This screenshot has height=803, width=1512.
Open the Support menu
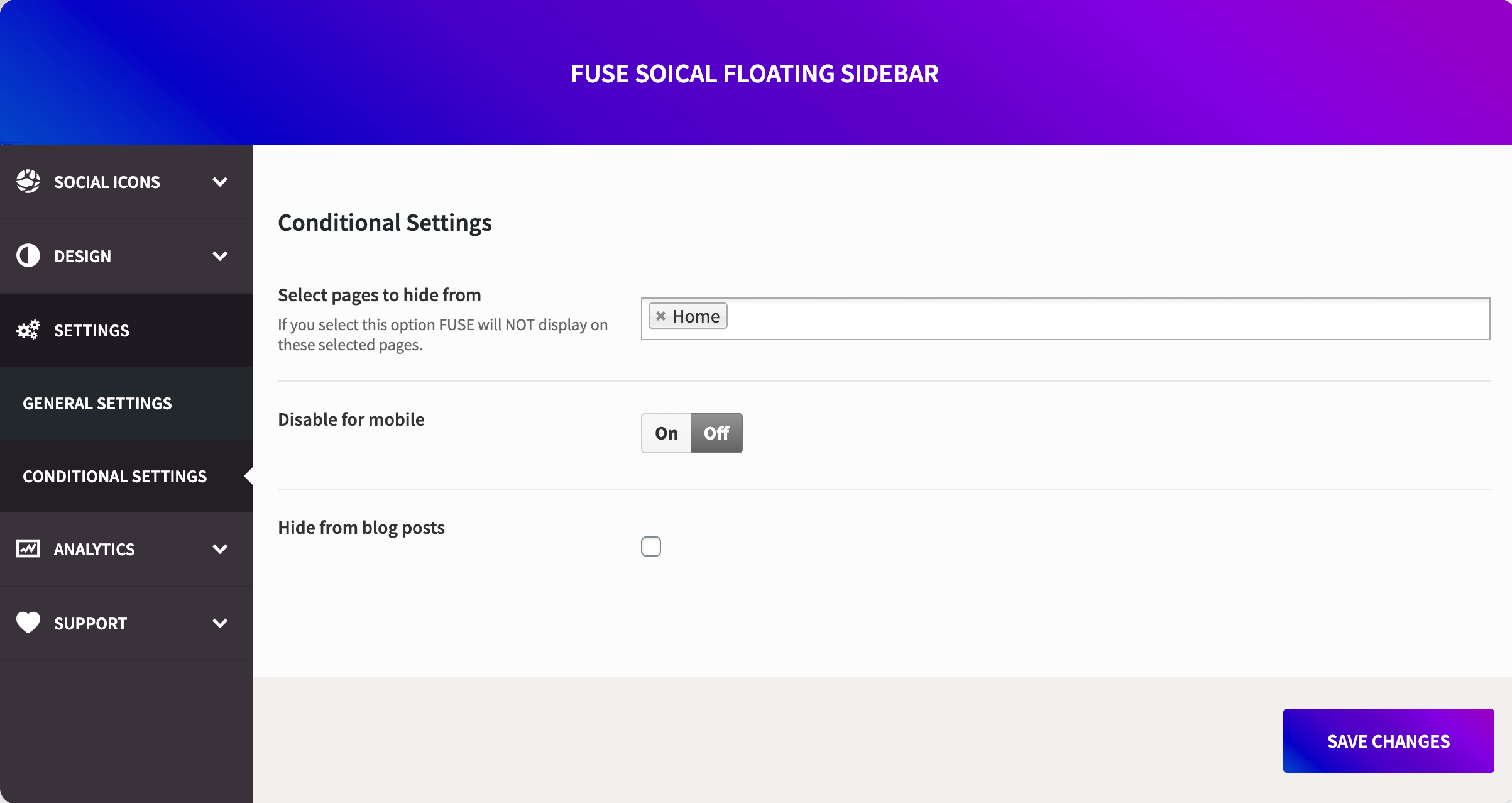tap(126, 623)
